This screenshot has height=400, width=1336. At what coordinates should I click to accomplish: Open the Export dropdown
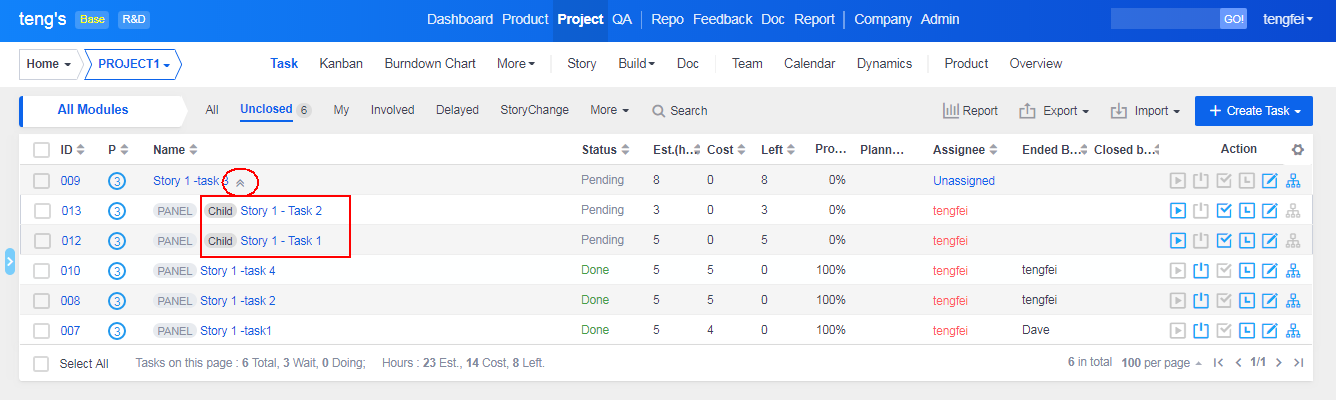click(x=1054, y=111)
